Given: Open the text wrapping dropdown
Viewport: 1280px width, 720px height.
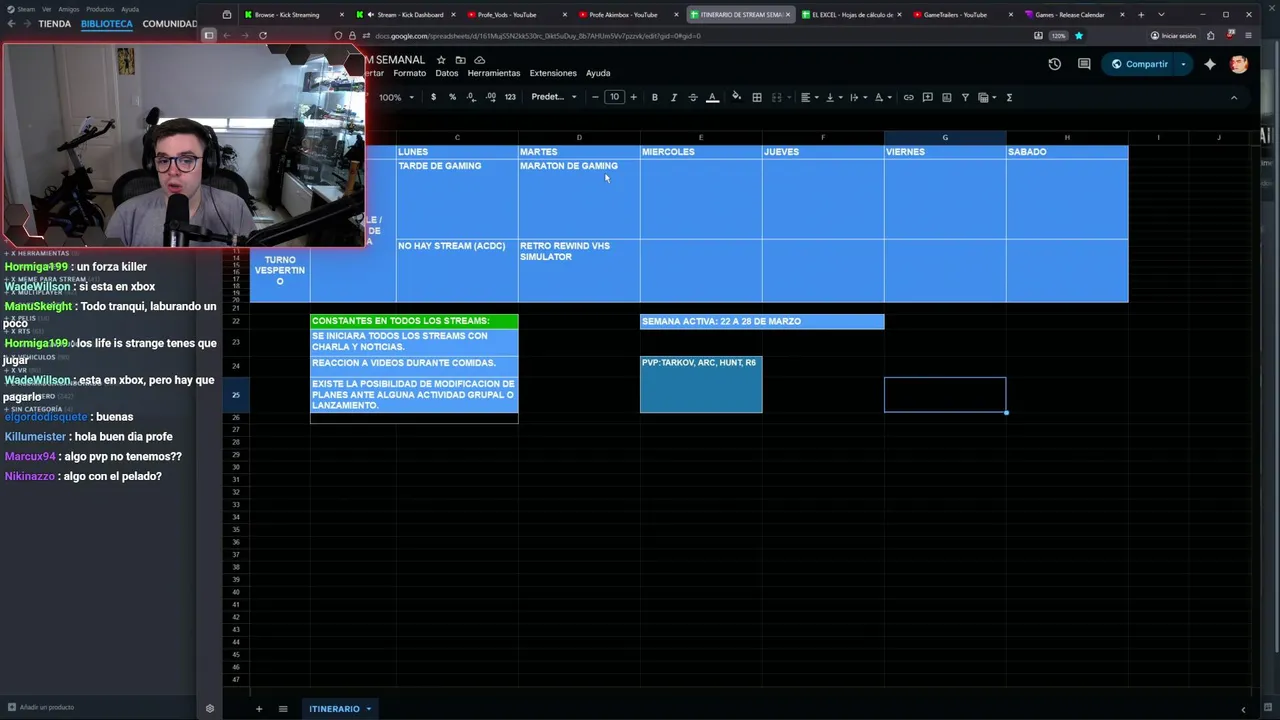Looking at the screenshot, I should click(857, 97).
